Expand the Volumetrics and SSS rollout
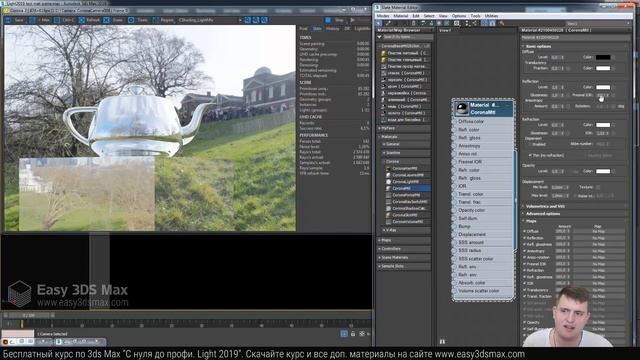 point(576,207)
